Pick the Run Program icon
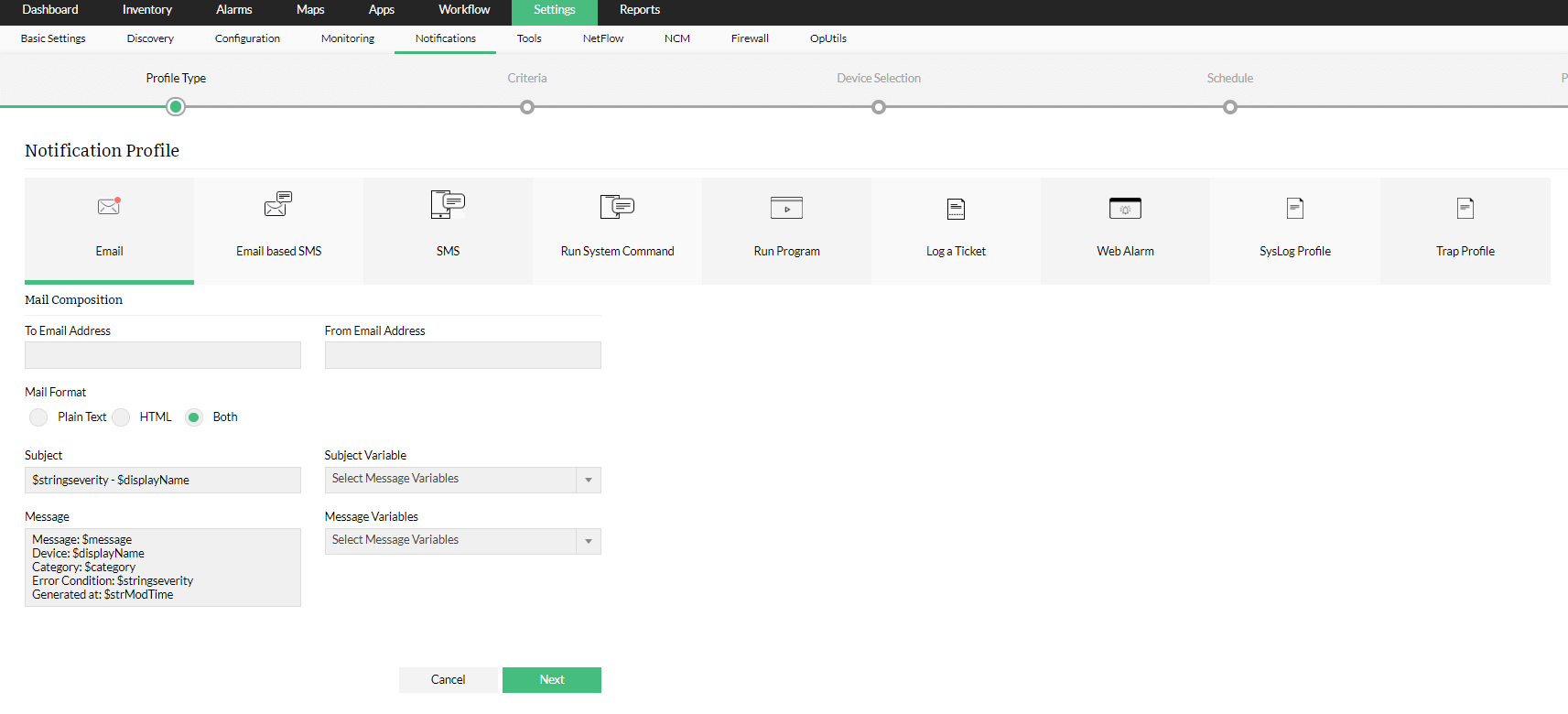 [x=786, y=208]
